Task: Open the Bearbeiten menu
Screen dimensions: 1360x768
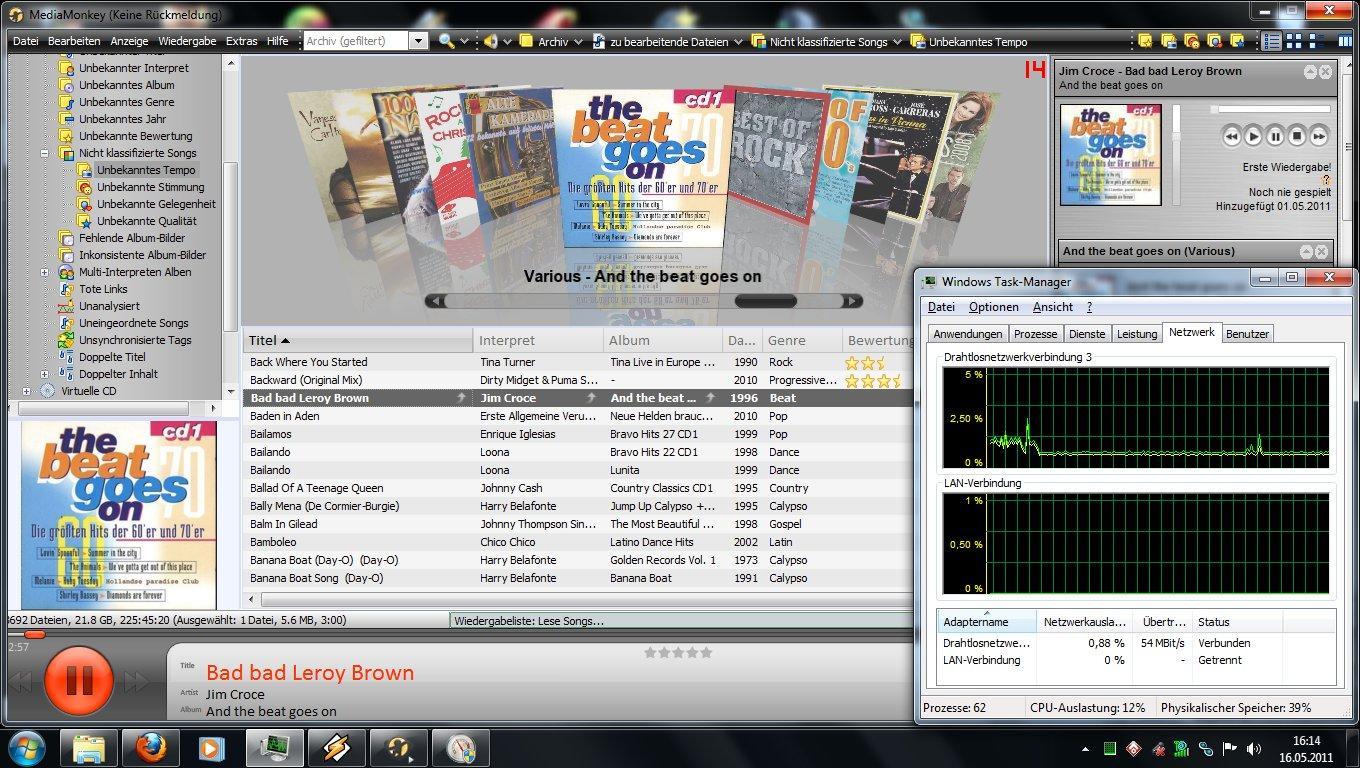Action: pyautogui.click(x=74, y=41)
